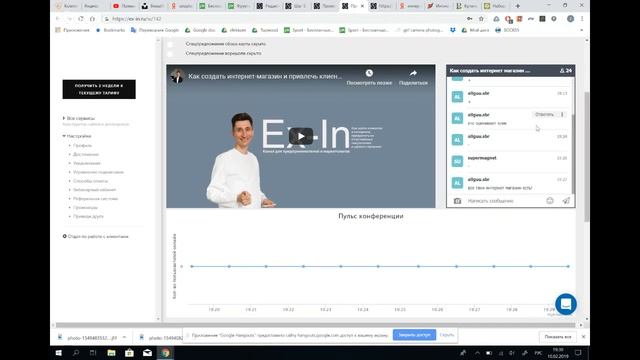
Task: Click Show all downloads button
Action: [558, 337]
